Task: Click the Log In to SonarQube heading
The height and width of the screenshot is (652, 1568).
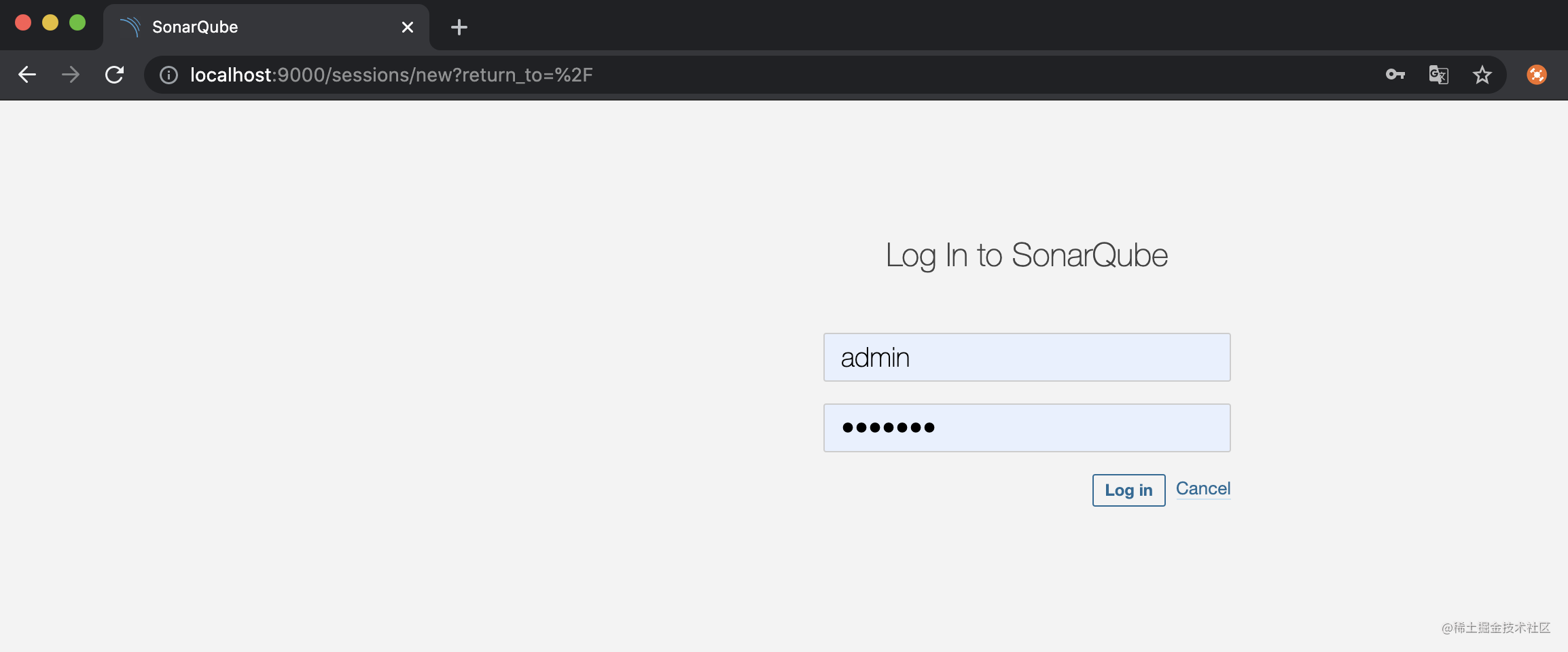Action: (1026, 255)
